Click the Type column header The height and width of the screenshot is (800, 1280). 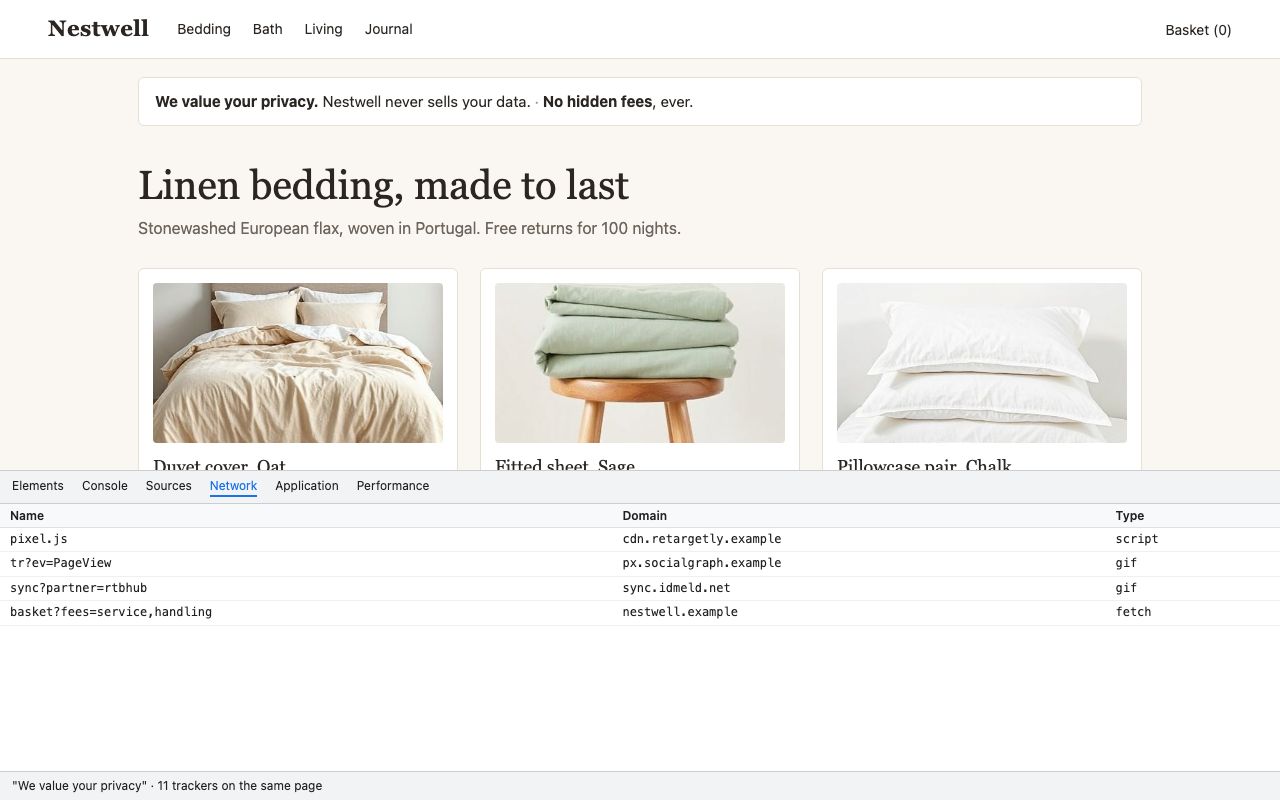(1130, 516)
